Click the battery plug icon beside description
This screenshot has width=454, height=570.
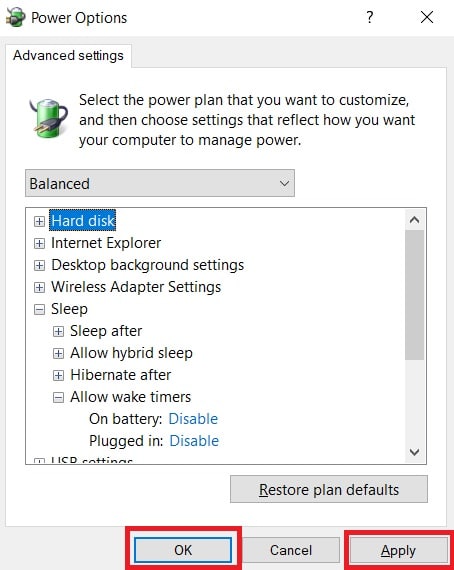point(48,119)
